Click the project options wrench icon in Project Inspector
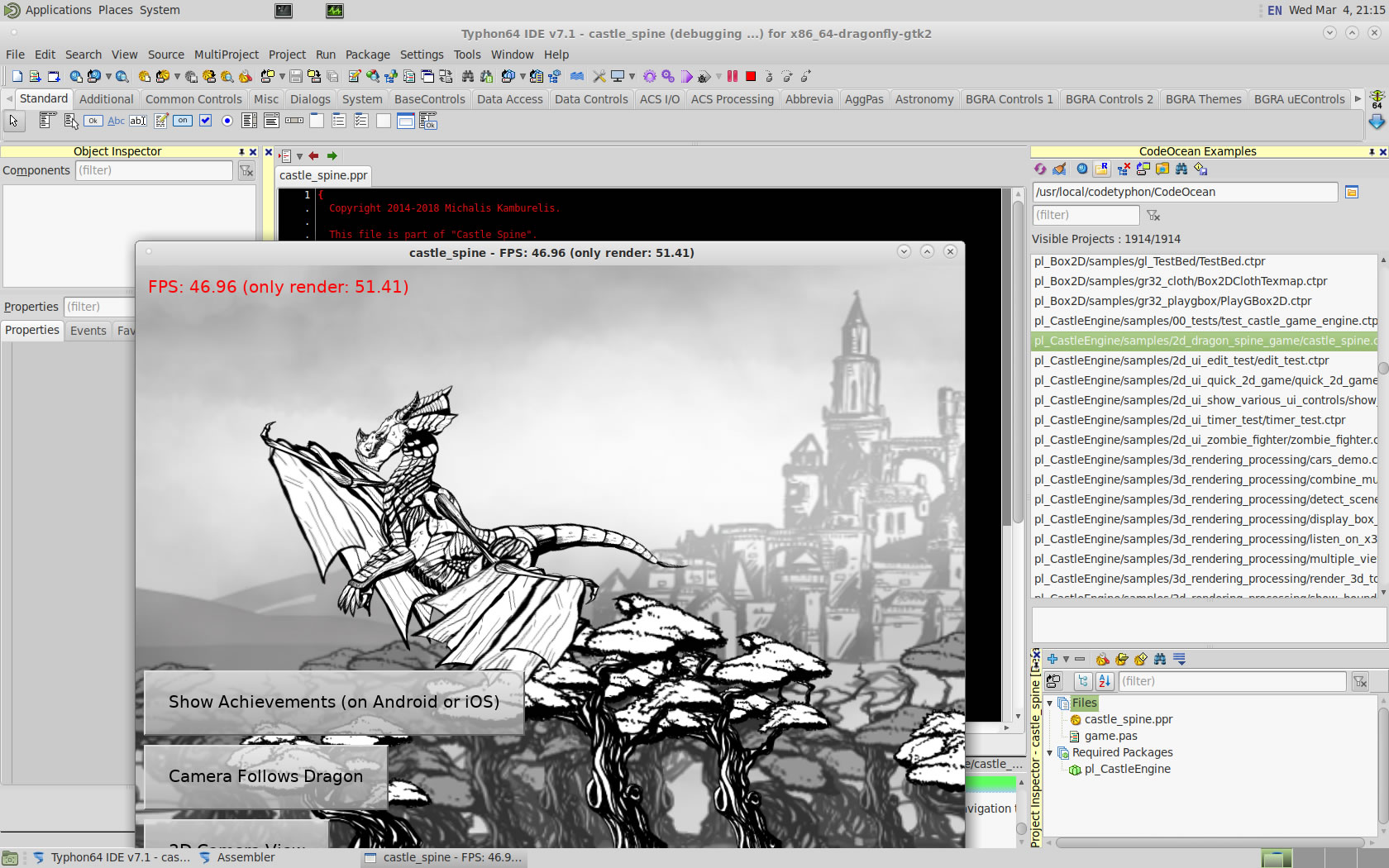Viewport: 1389px width, 868px height. (x=1102, y=659)
